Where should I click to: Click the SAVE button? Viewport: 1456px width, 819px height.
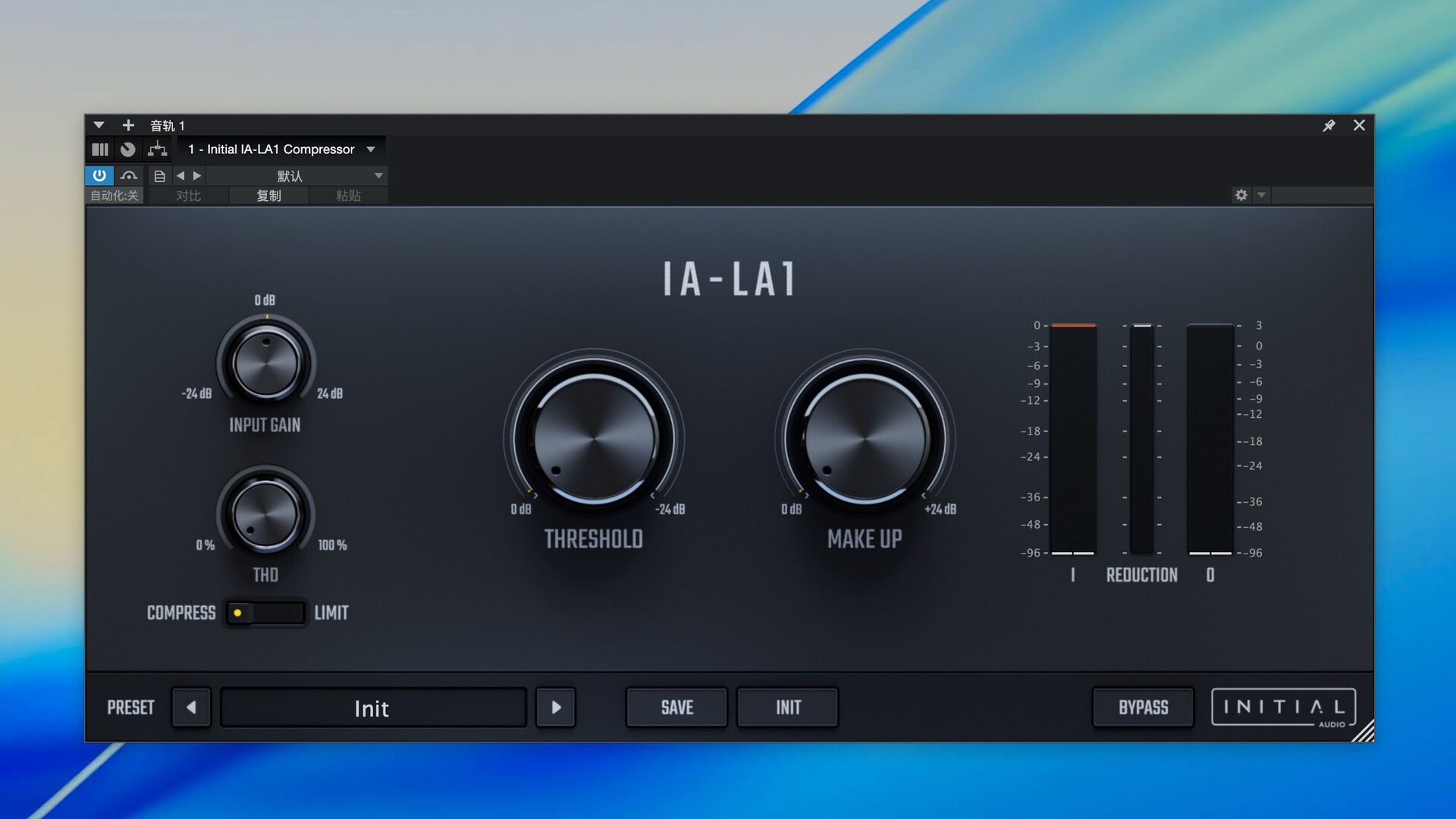pyautogui.click(x=676, y=708)
